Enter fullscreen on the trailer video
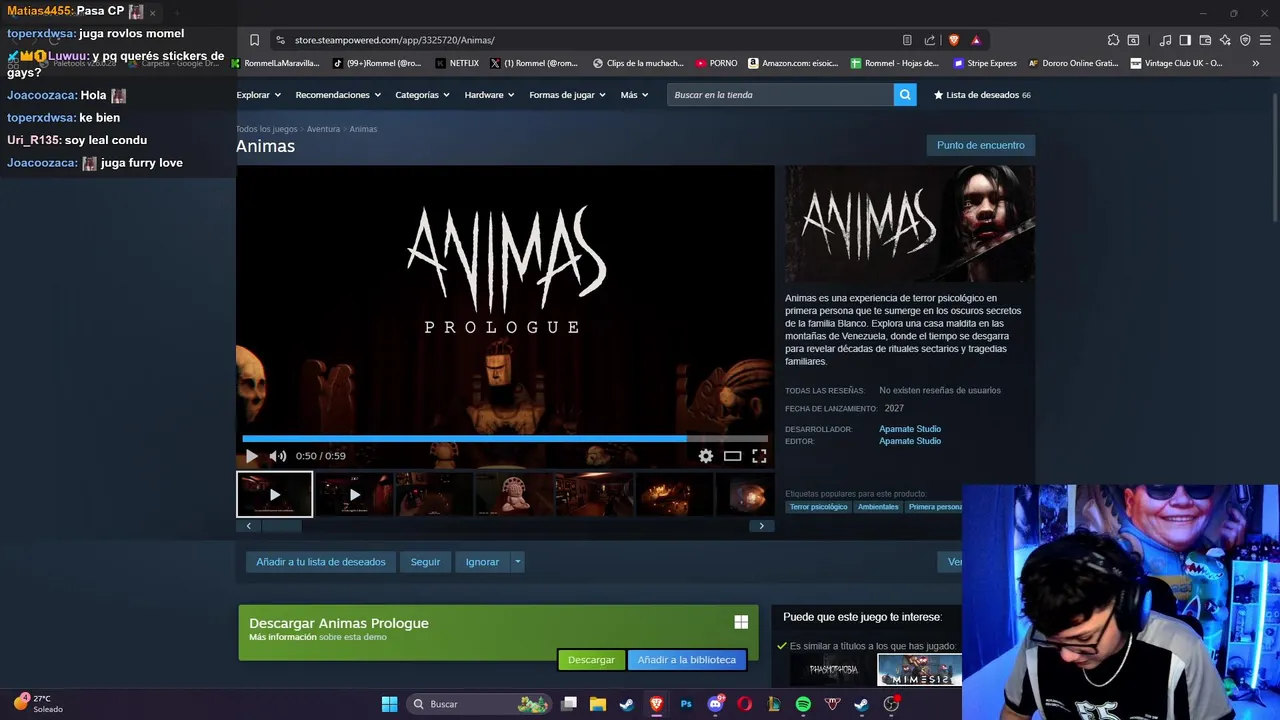 [759, 456]
